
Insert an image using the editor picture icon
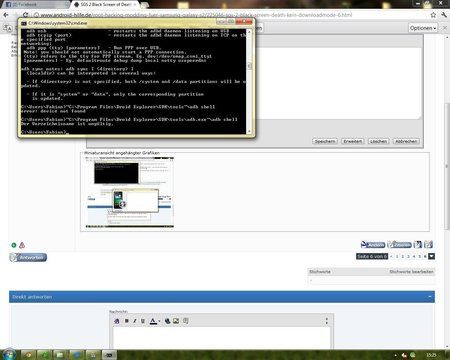(176, 321)
